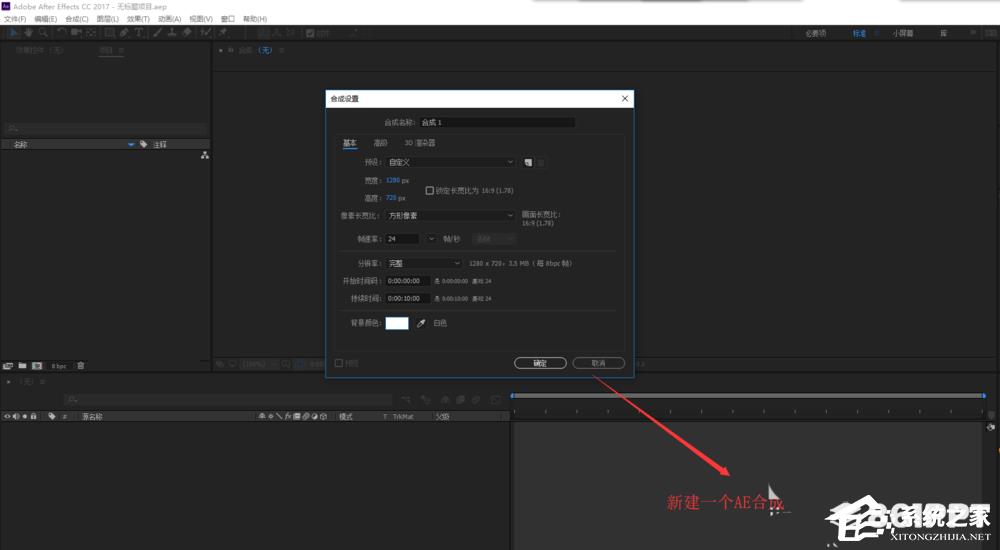Click the fx effect switch column in timeline

288,416
